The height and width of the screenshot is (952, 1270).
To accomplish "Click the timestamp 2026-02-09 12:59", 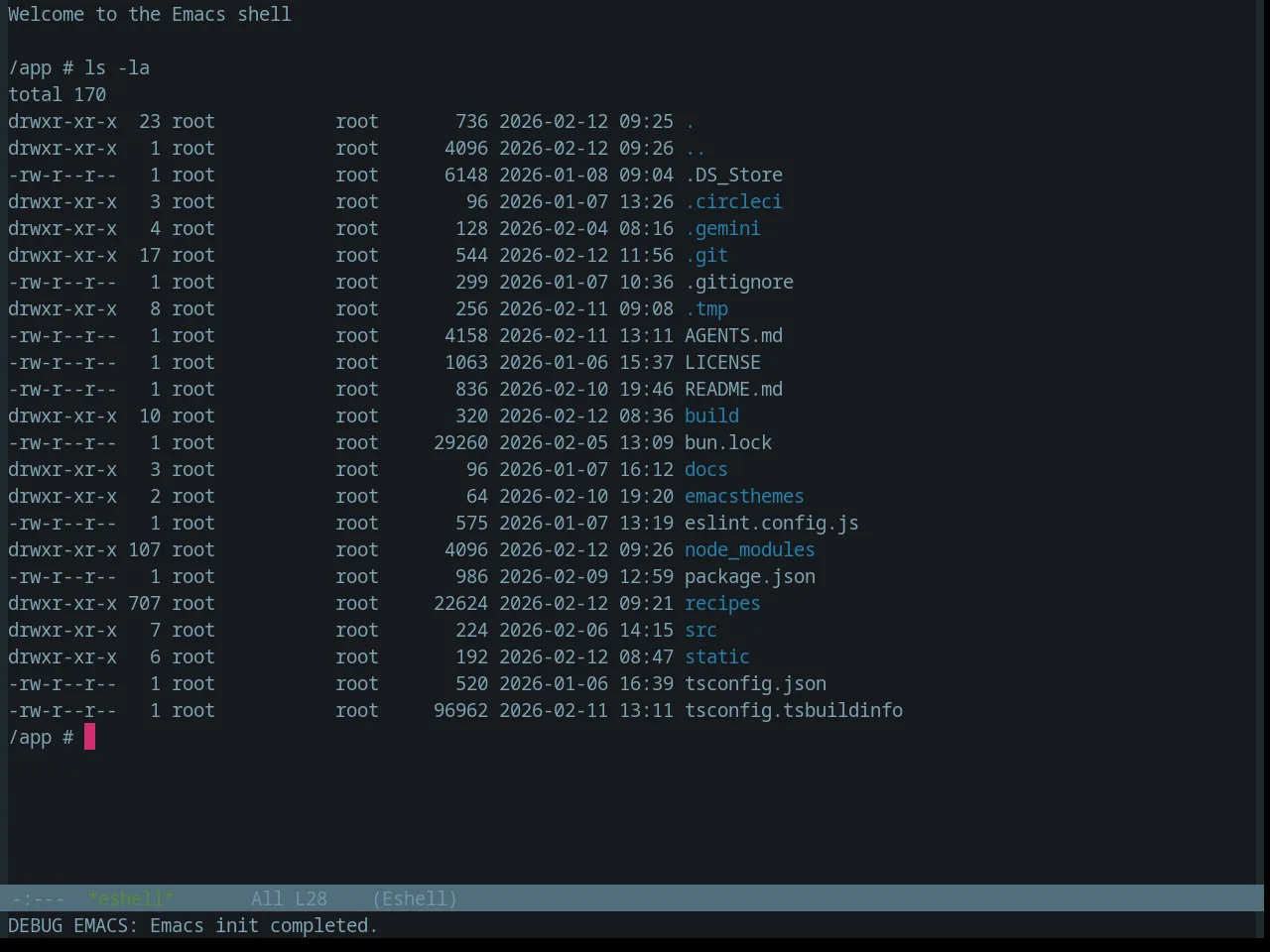I will (586, 576).
